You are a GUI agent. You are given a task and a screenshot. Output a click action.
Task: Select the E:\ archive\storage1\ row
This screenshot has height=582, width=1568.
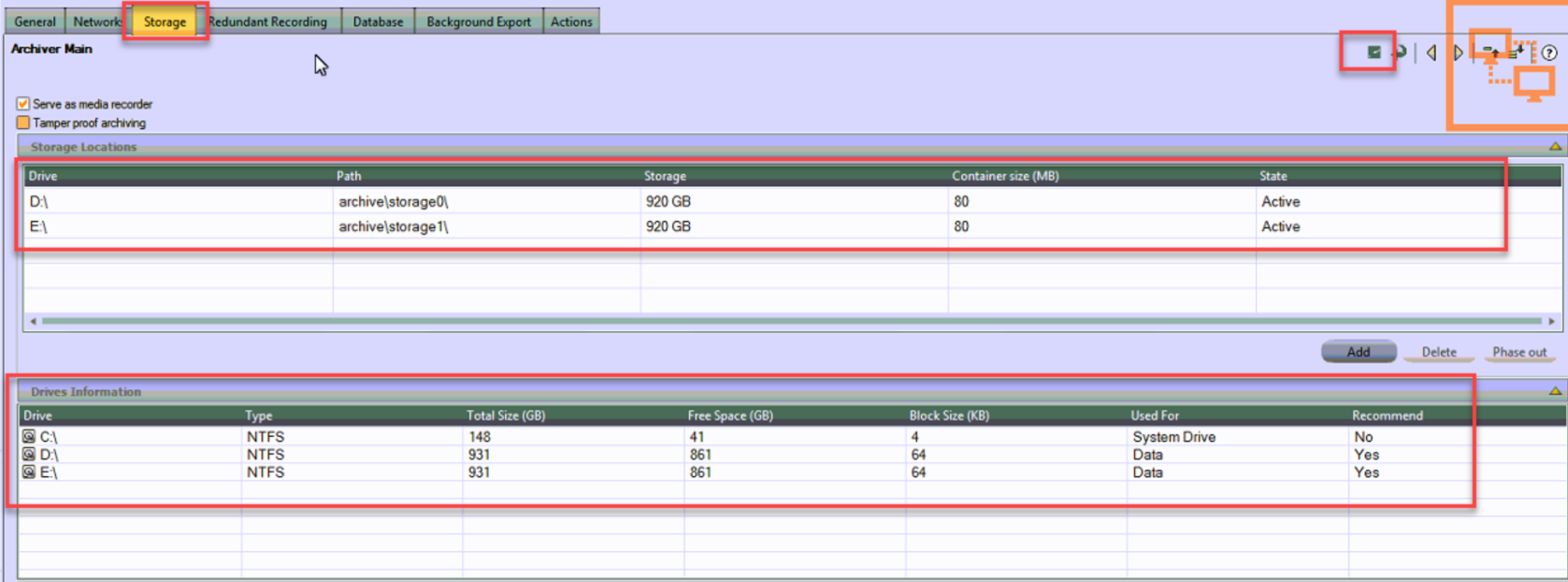pyautogui.click(x=393, y=226)
